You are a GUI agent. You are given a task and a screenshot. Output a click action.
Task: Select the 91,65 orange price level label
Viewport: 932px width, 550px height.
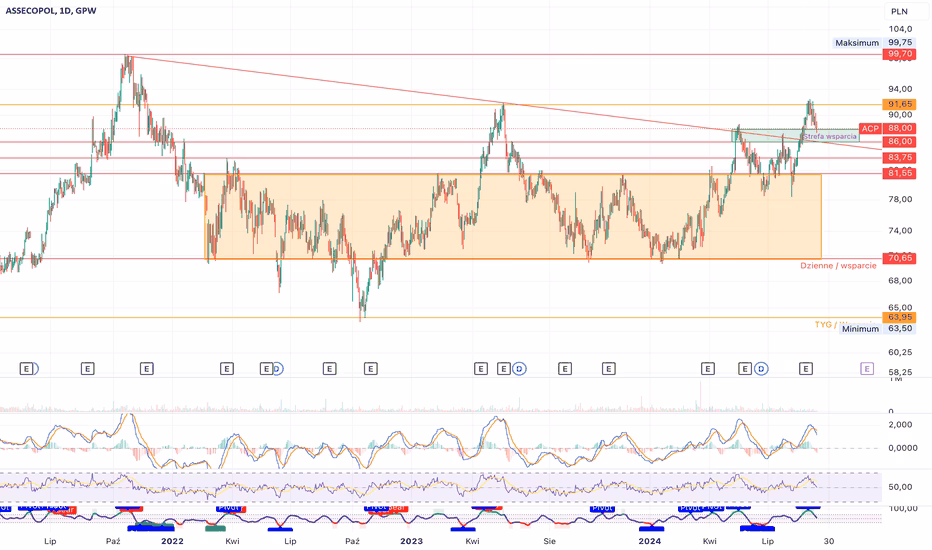[x=900, y=104]
